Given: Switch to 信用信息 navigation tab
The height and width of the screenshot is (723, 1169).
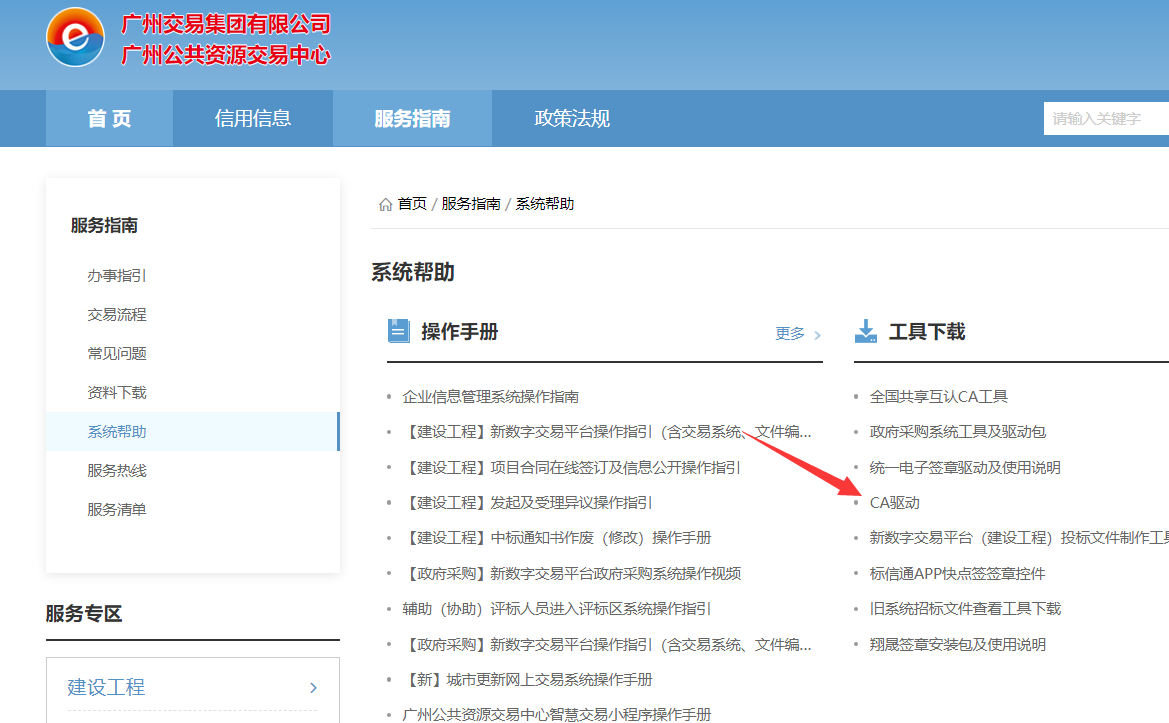Looking at the screenshot, I should click(x=252, y=119).
